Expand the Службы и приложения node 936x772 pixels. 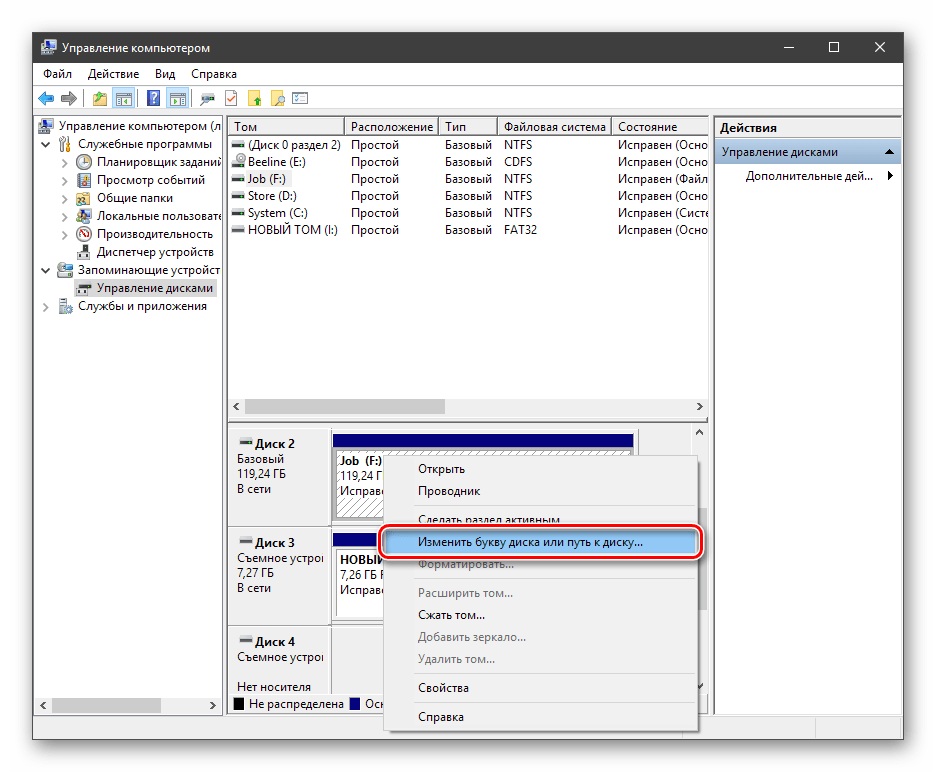[46, 307]
